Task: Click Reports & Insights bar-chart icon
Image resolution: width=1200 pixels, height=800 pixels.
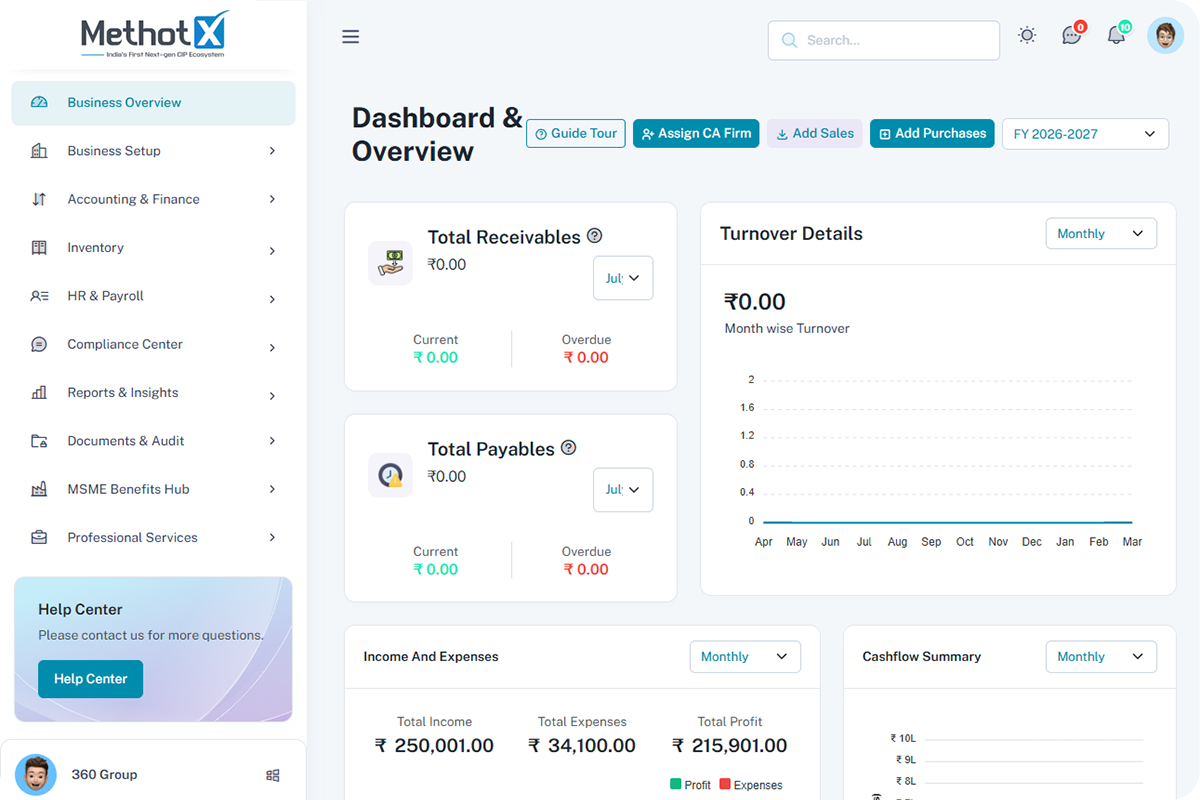Action: pyautogui.click(x=39, y=392)
